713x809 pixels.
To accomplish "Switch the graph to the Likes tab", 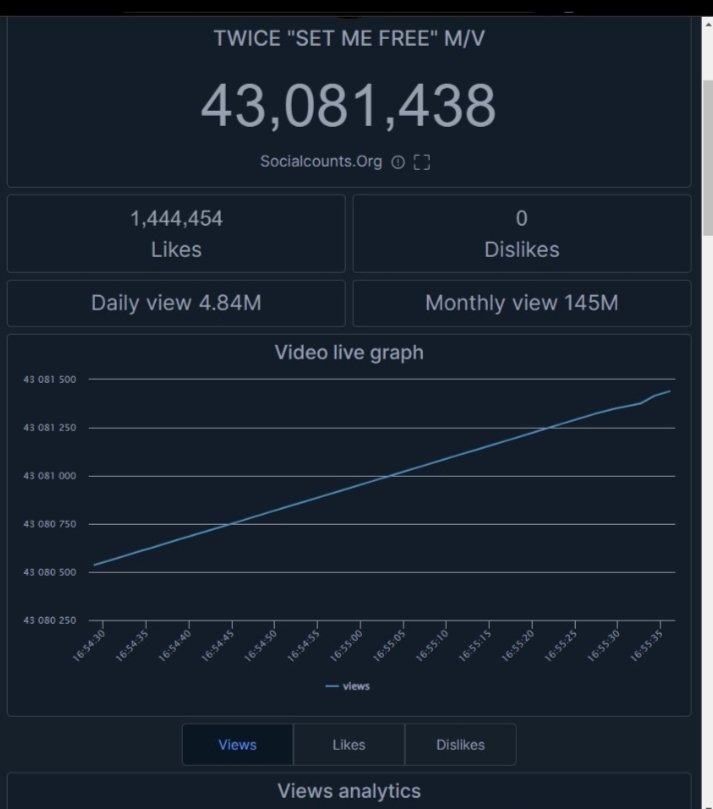I will 349,745.
